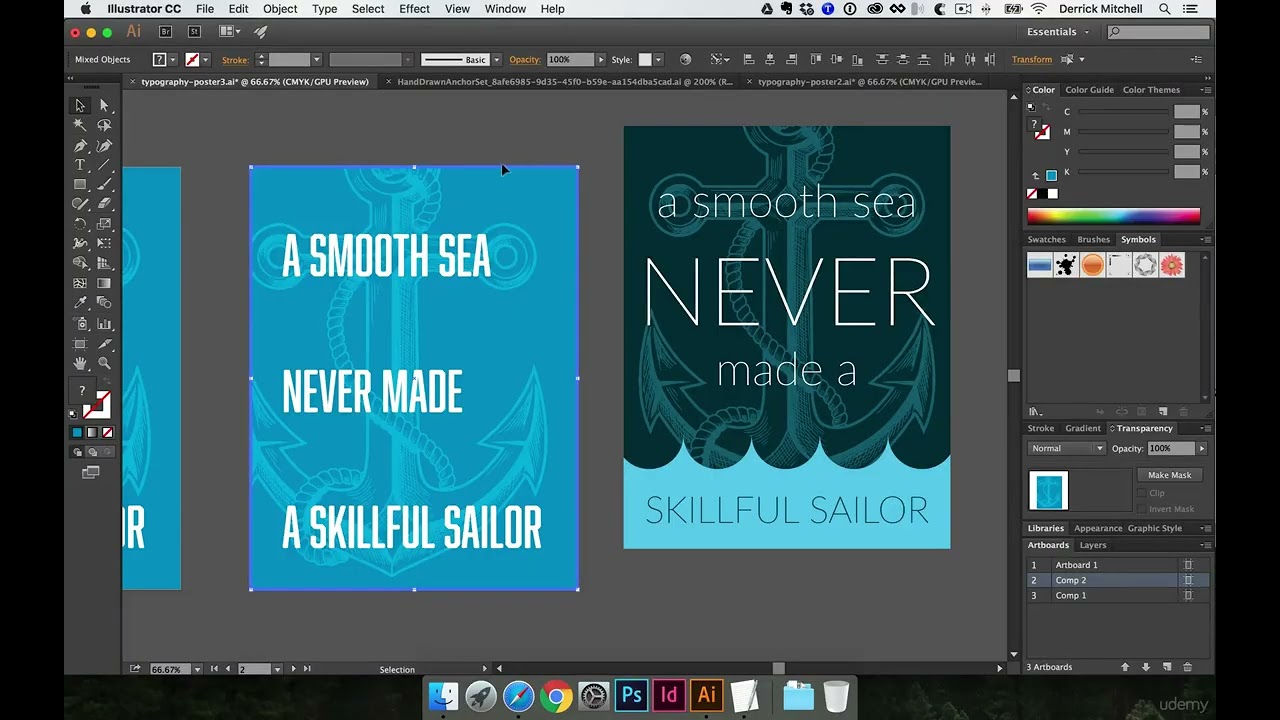Toggle artboard options icon for Comp 1

(x=1188, y=595)
